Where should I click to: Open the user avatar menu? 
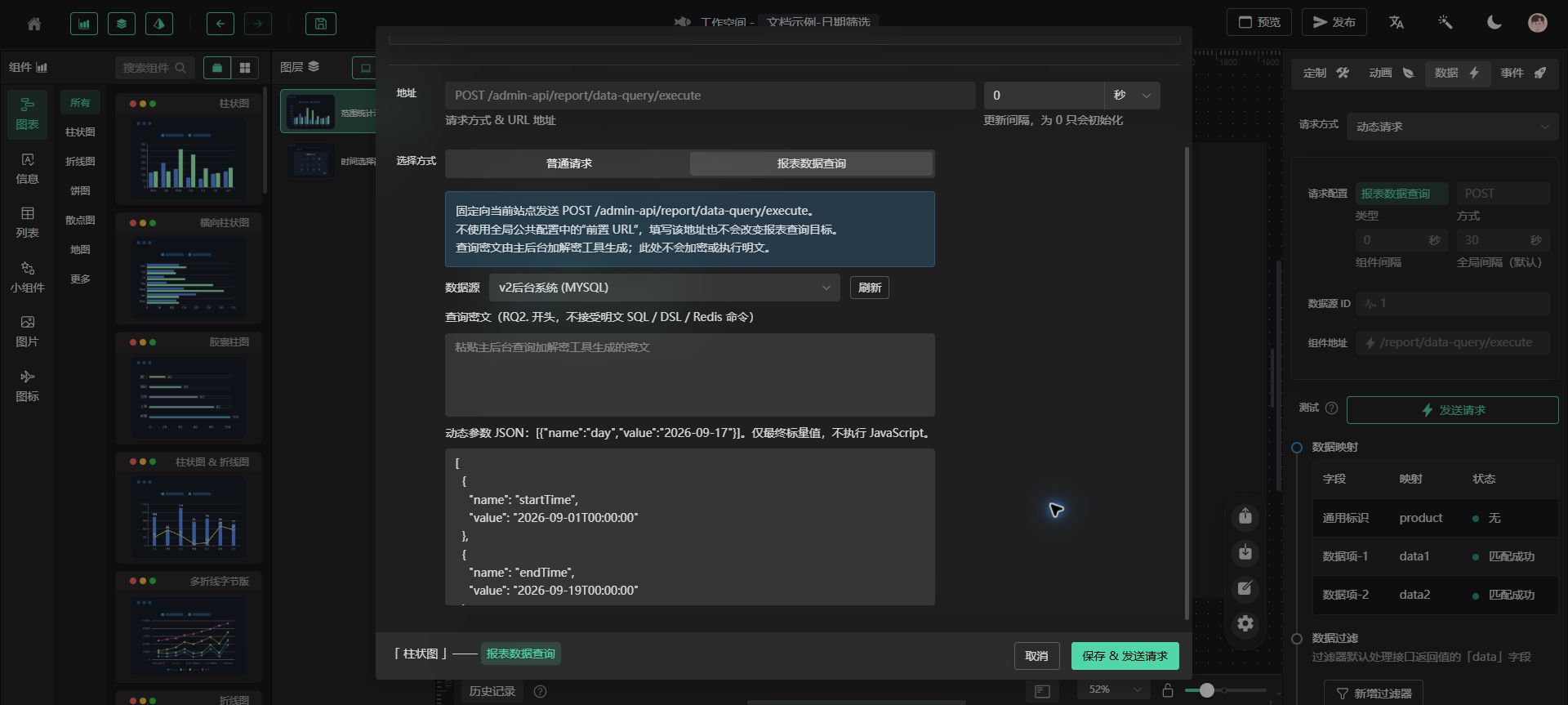(x=1538, y=22)
